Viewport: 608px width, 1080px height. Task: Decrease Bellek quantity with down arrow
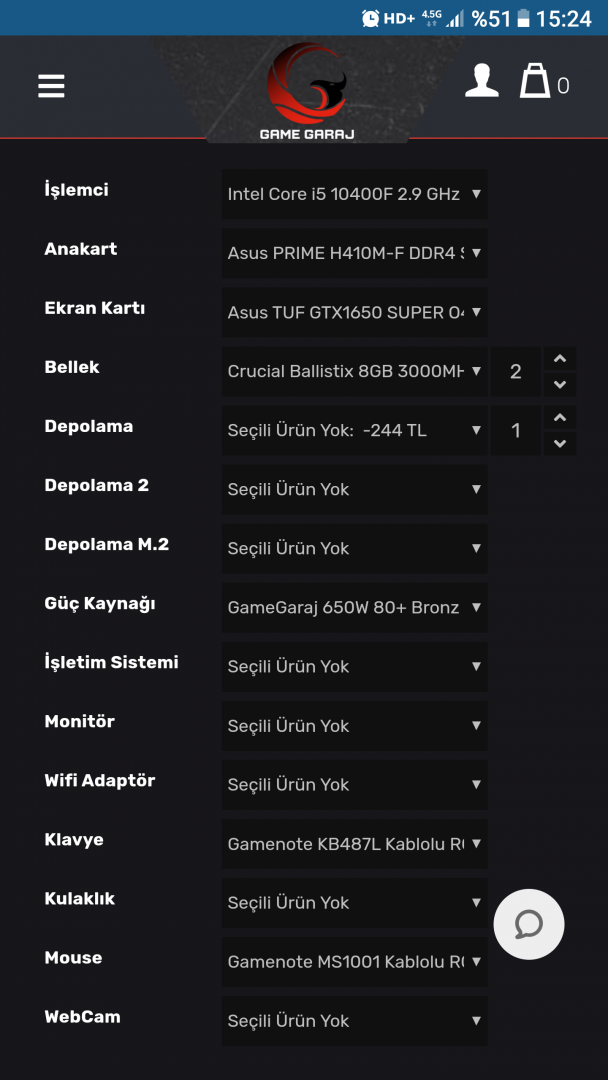click(x=559, y=384)
